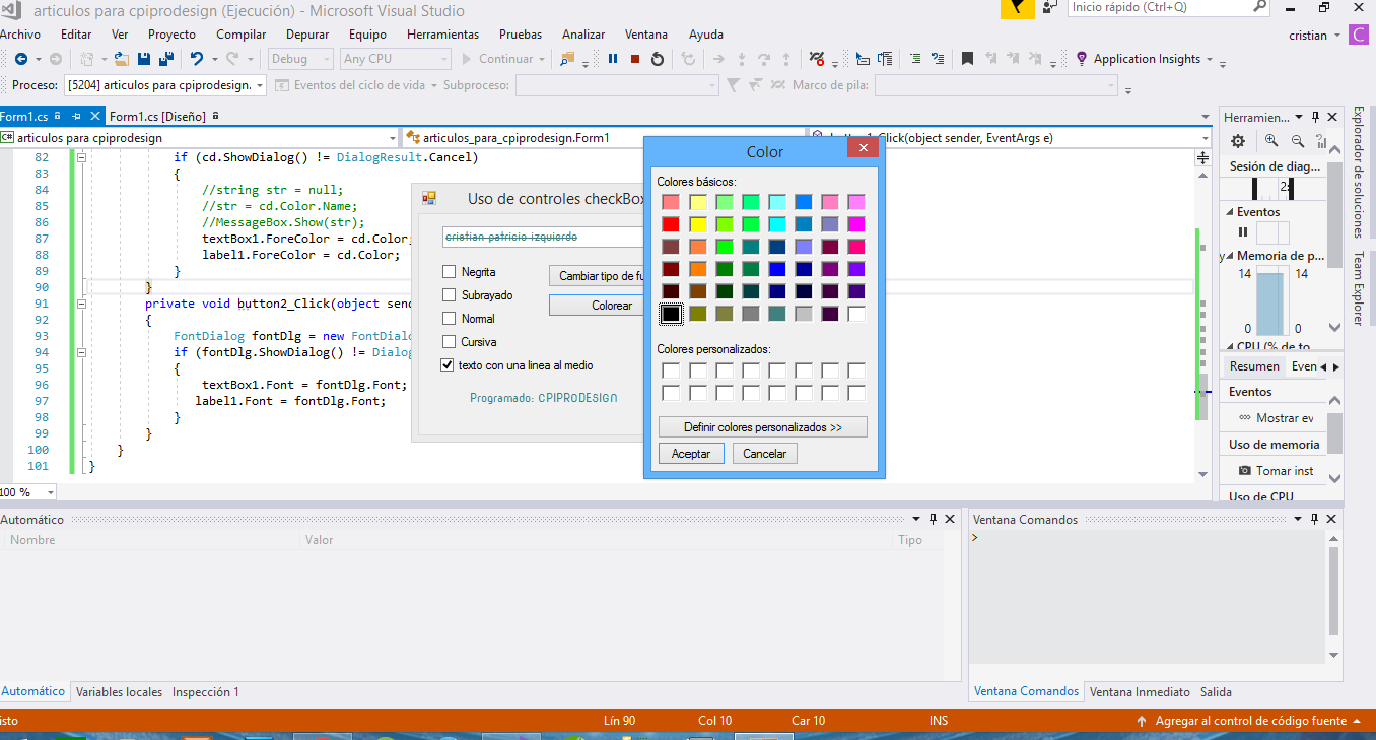
Task: Click the Save All icon
Action: coord(167,58)
